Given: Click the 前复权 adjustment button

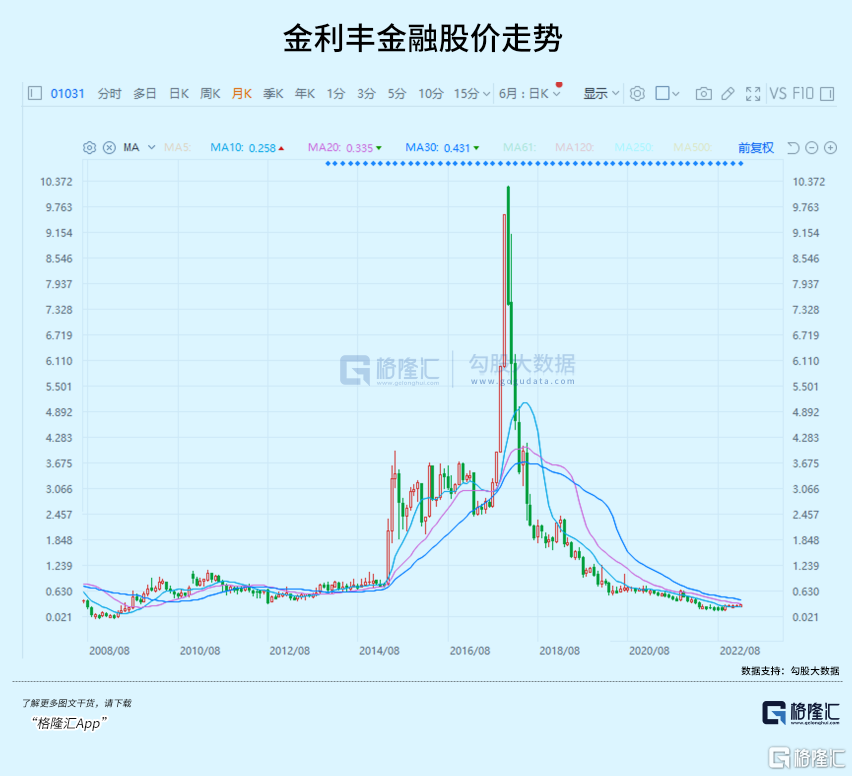Looking at the screenshot, I should tap(756, 148).
